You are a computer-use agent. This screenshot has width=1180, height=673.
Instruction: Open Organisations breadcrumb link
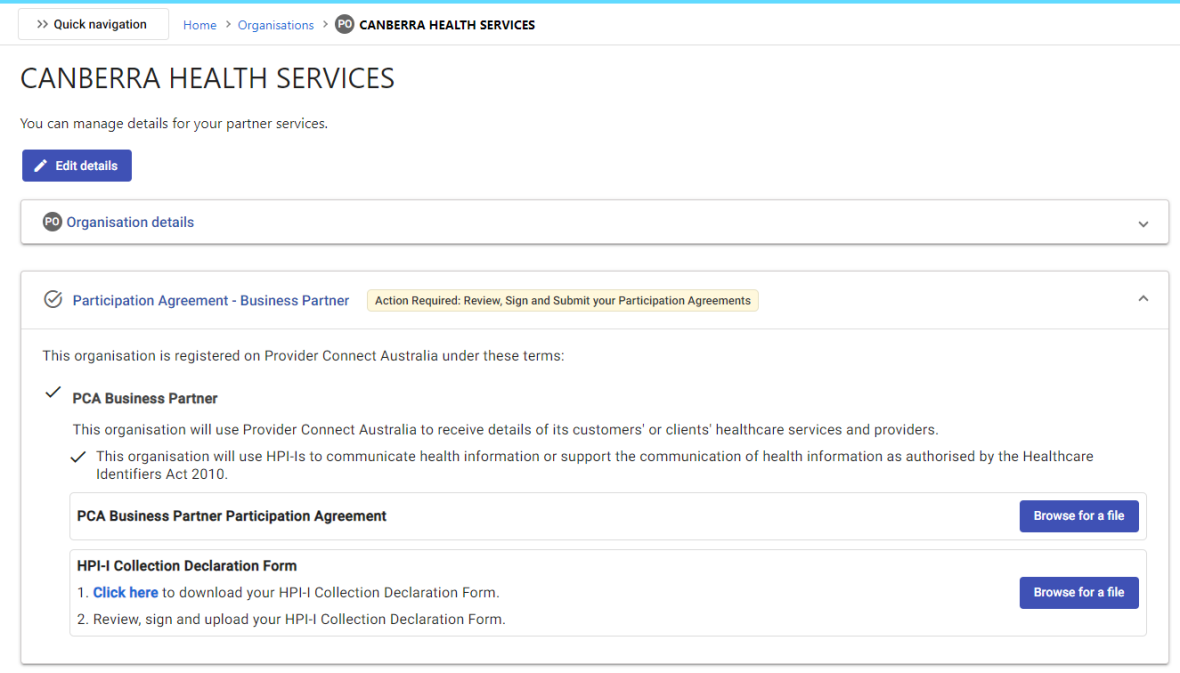(x=275, y=25)
